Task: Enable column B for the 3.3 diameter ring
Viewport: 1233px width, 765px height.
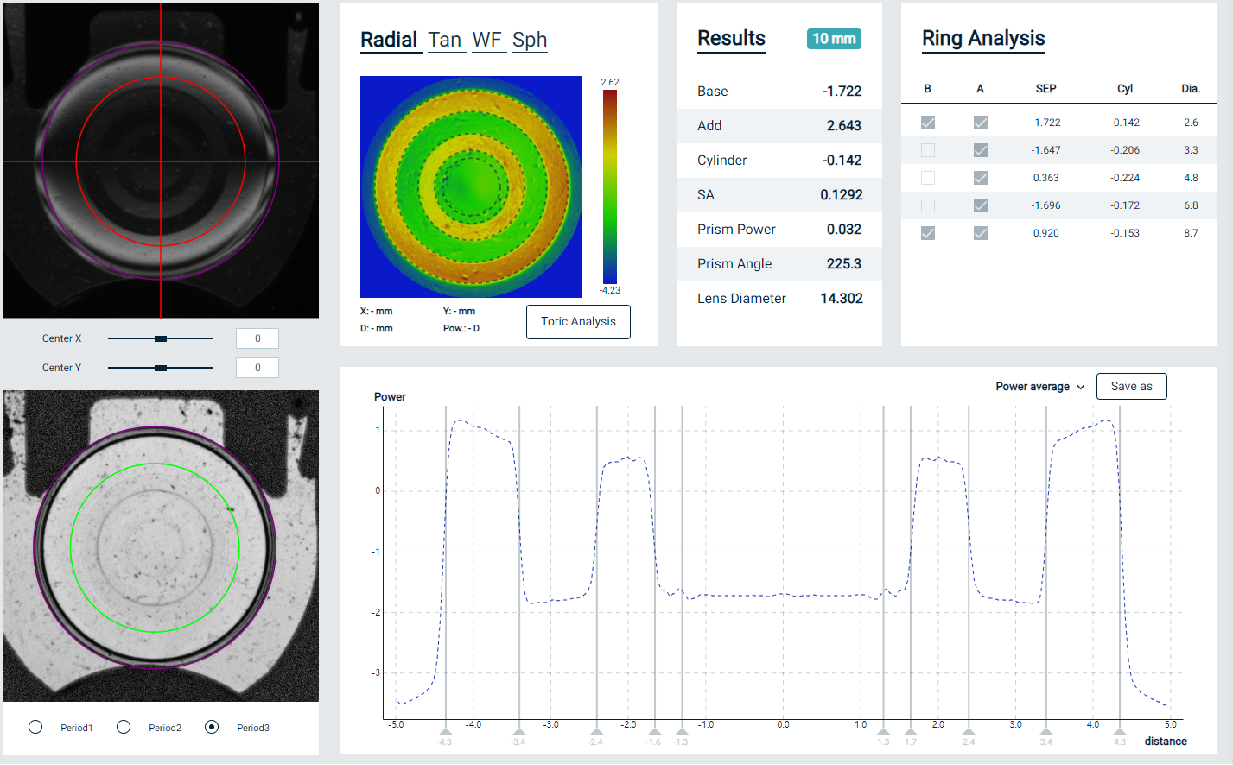Action: click(928, 150)
